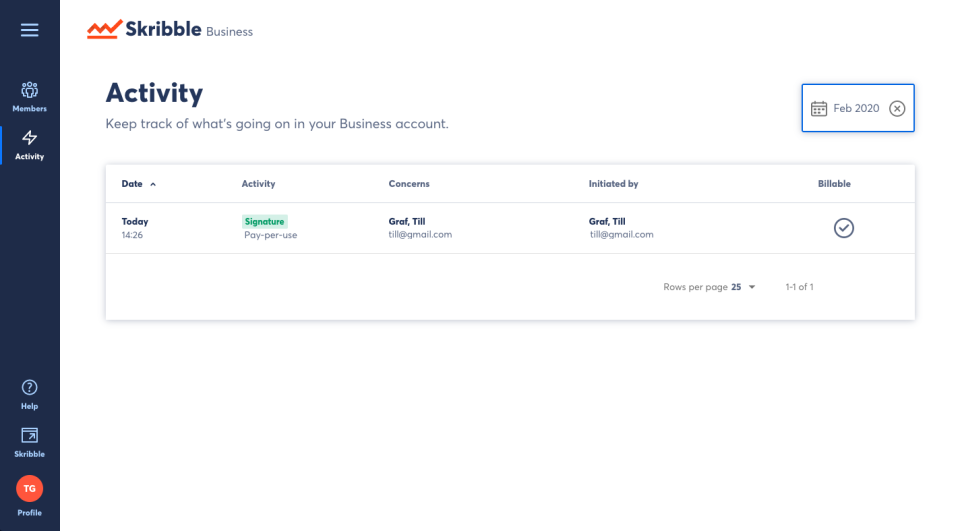This screenshot has height=531, width=960.
Task: Click the Members people icon
Action: click(30, 90)
